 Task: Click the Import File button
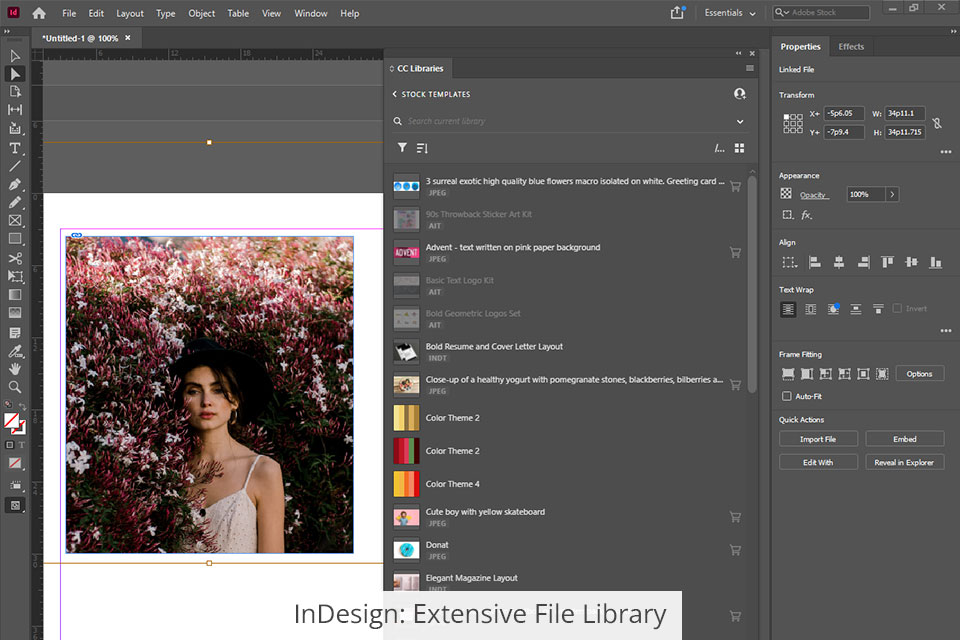818,439
